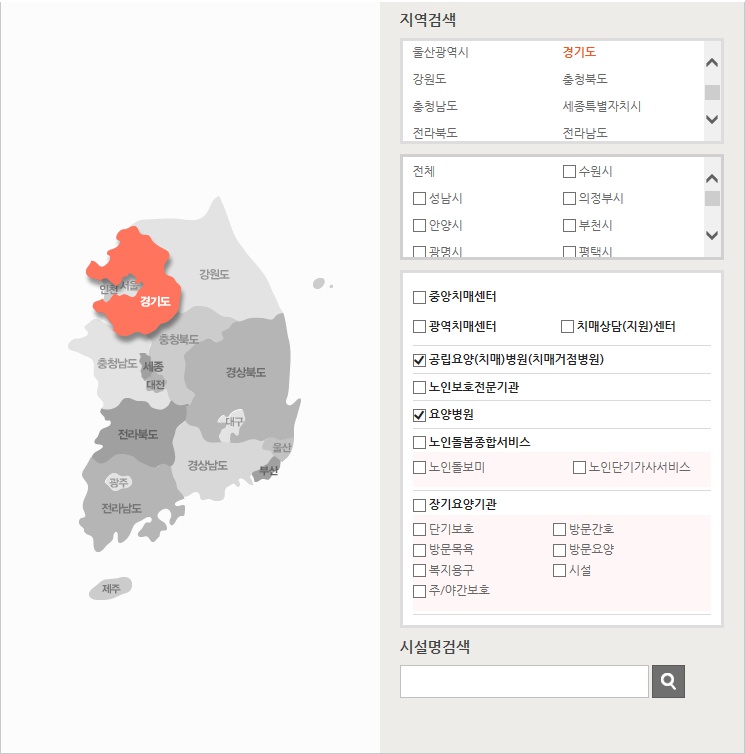Select 충청남도 in region list
Screen dimensions: 745x754
pos(435,106)
